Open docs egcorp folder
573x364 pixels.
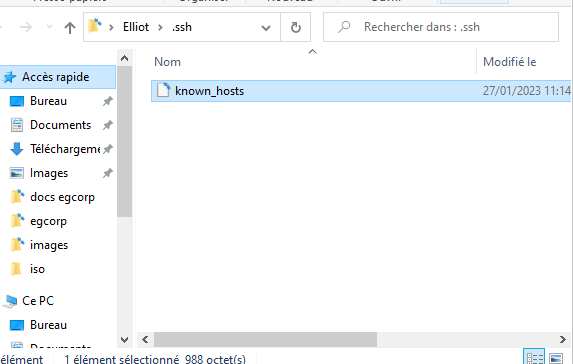click(62, 197)
